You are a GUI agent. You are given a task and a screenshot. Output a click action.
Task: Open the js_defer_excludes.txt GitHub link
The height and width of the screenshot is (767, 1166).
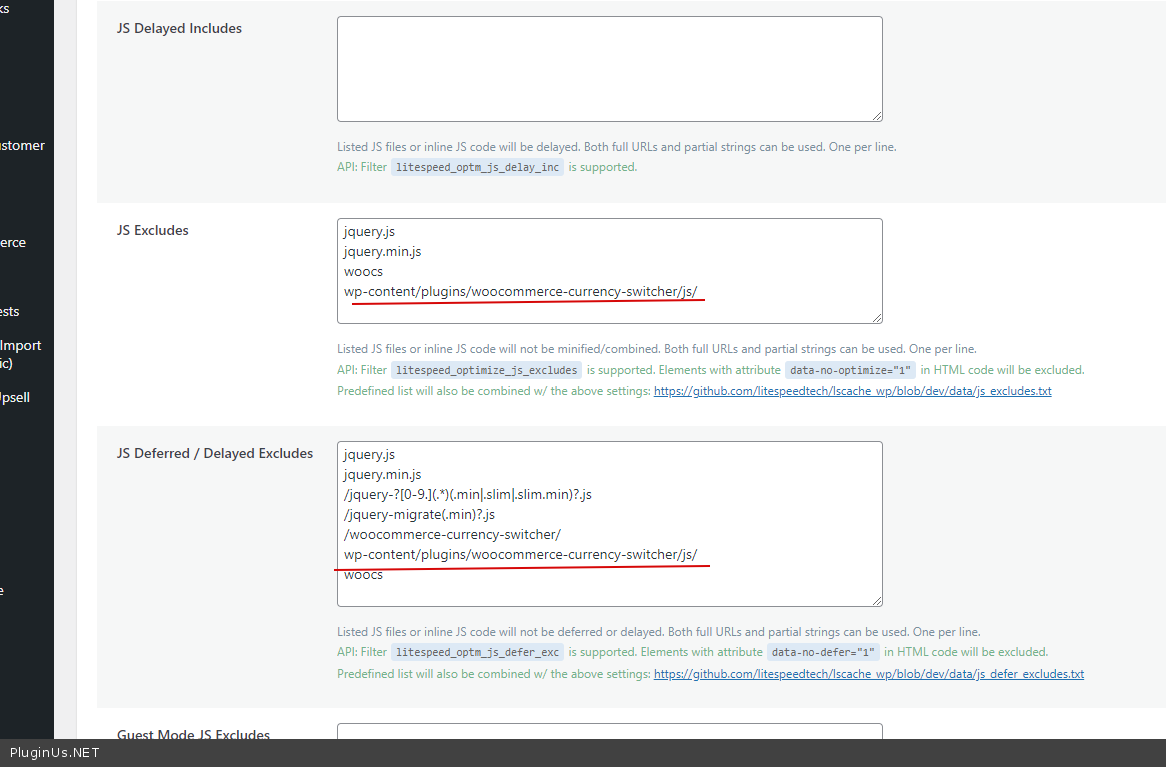tap(868, 674)
